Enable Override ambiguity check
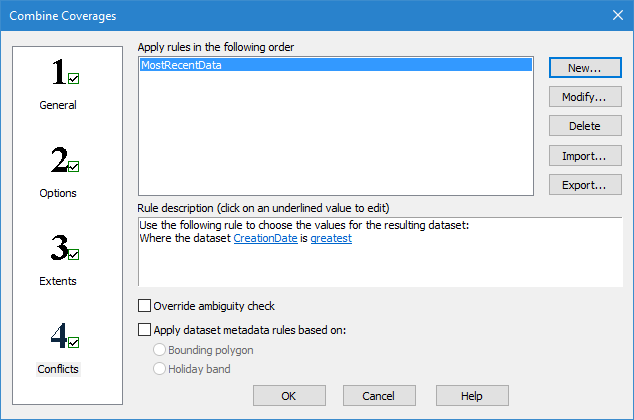This screenshot has width=634, height=420. pyautogui.click(x=145, y=306)
